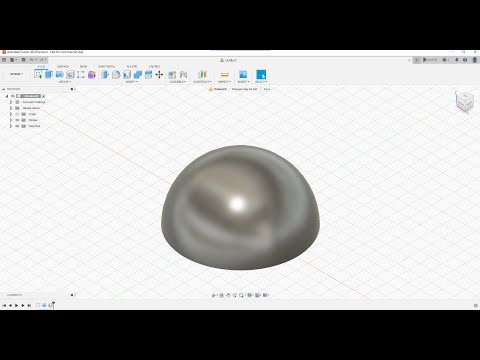The image size is (480, 360).
Task: Open the File menu button
Action: 13,60
